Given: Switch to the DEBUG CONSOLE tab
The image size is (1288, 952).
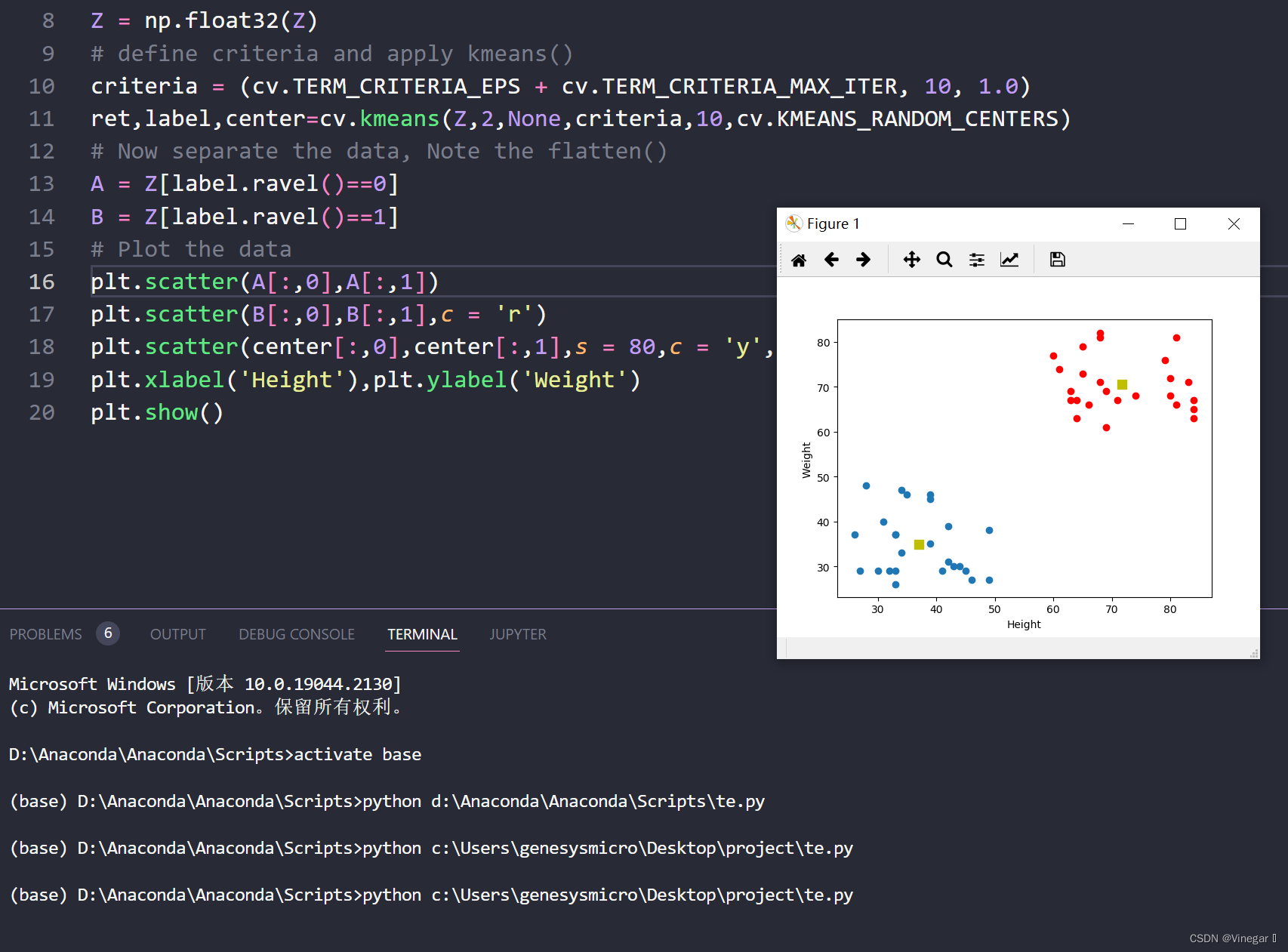Looking at the screenshot, I should tap(297, 634).
